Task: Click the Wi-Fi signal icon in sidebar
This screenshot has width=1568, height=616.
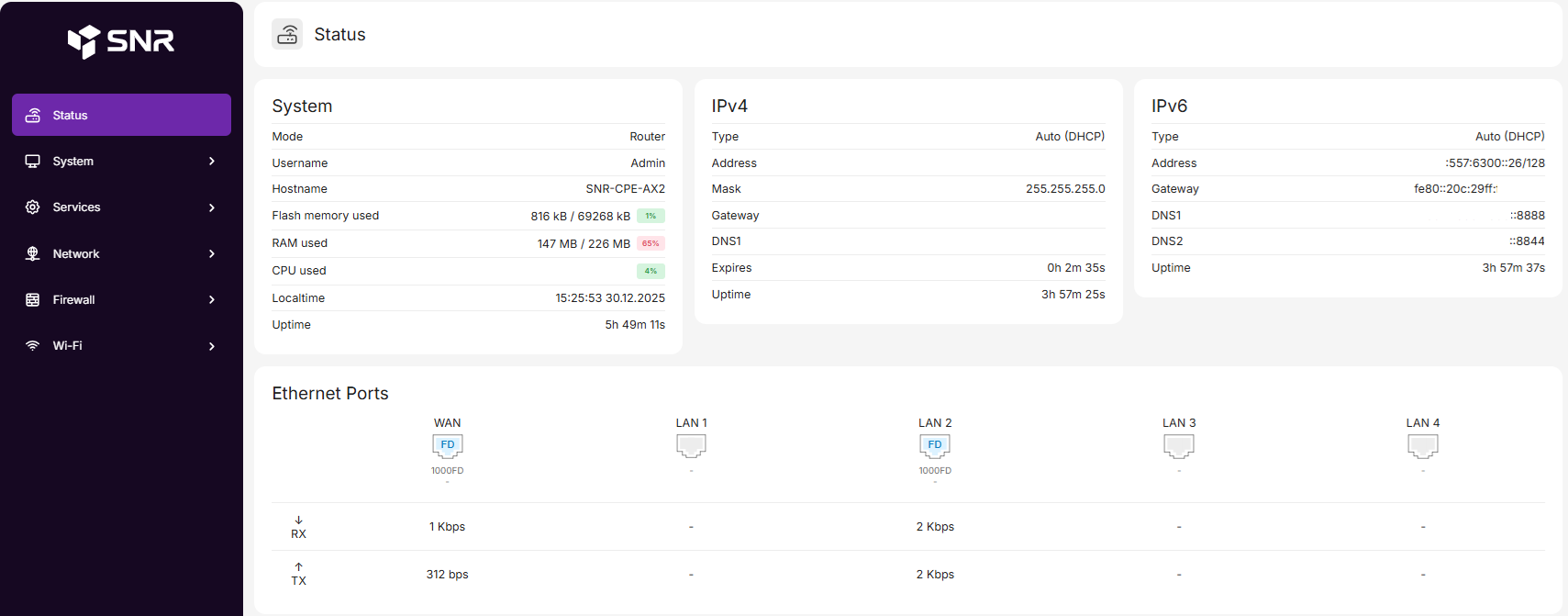Action: [x=33, y=346]
